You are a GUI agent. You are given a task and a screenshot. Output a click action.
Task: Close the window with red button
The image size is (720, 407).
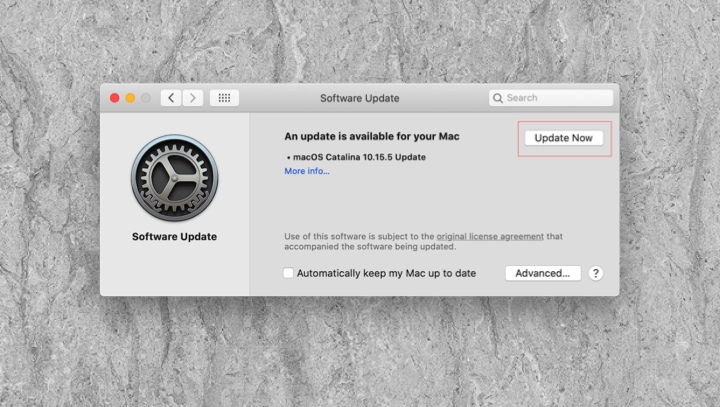click(x=115, y=98)
